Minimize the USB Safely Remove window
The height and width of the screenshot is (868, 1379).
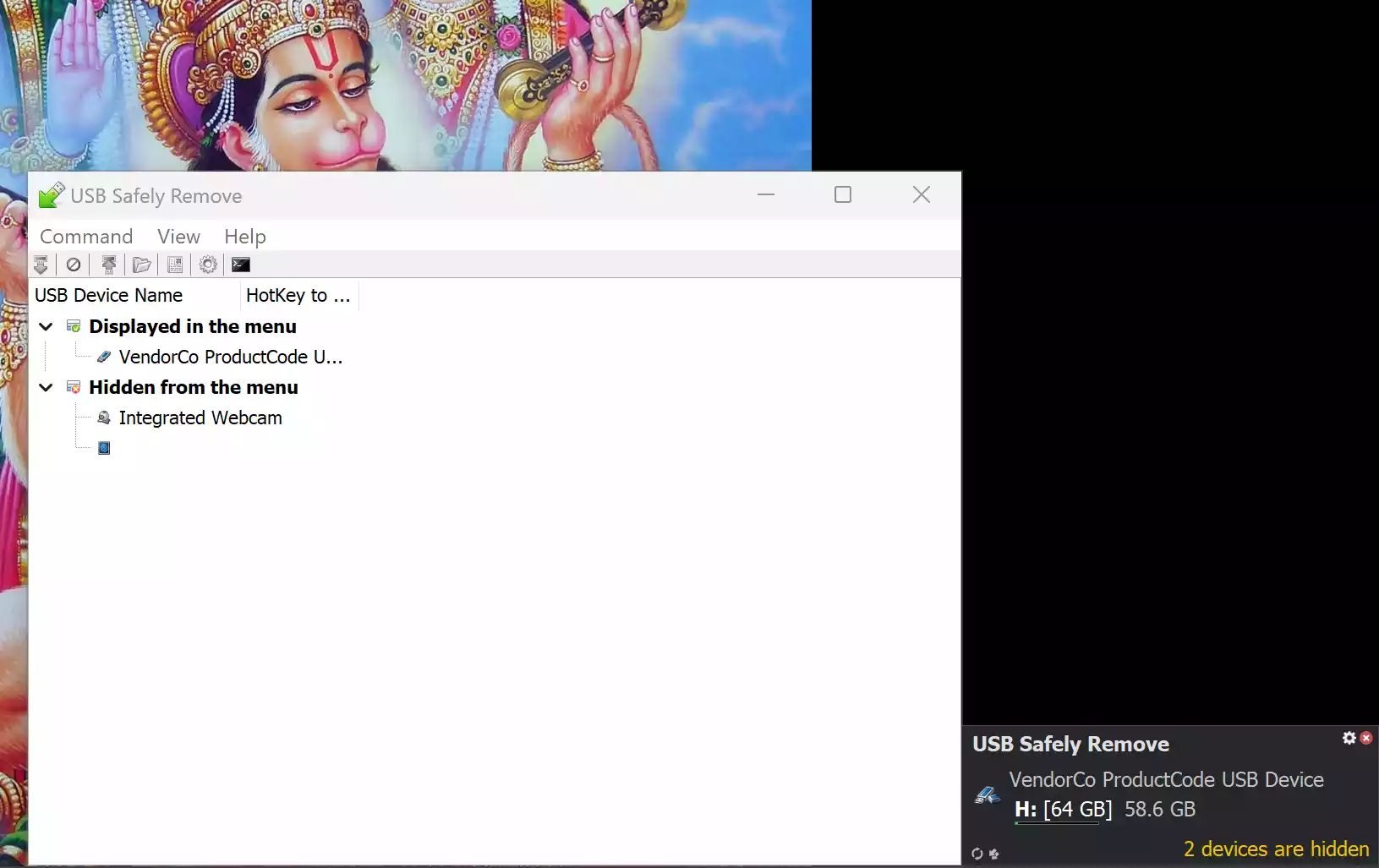(766, 195)
